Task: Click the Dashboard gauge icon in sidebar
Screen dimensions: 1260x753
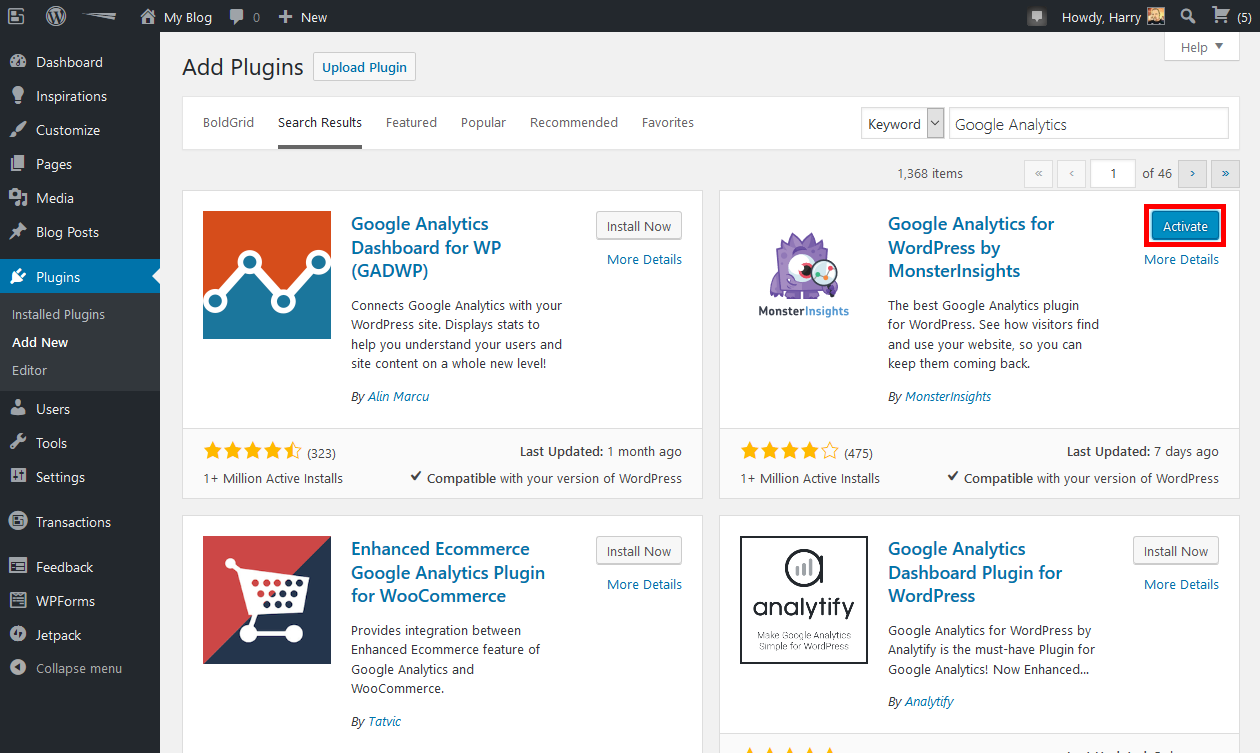Action: [x=18, y=62]
